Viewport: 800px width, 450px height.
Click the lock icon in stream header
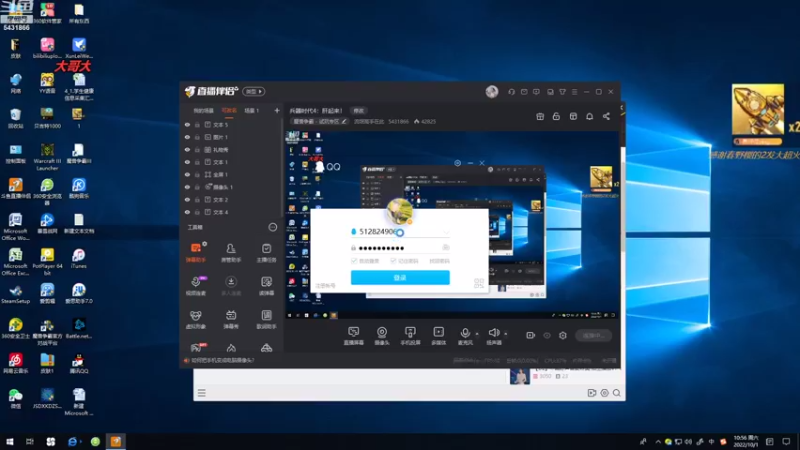[x=556, y=116]
